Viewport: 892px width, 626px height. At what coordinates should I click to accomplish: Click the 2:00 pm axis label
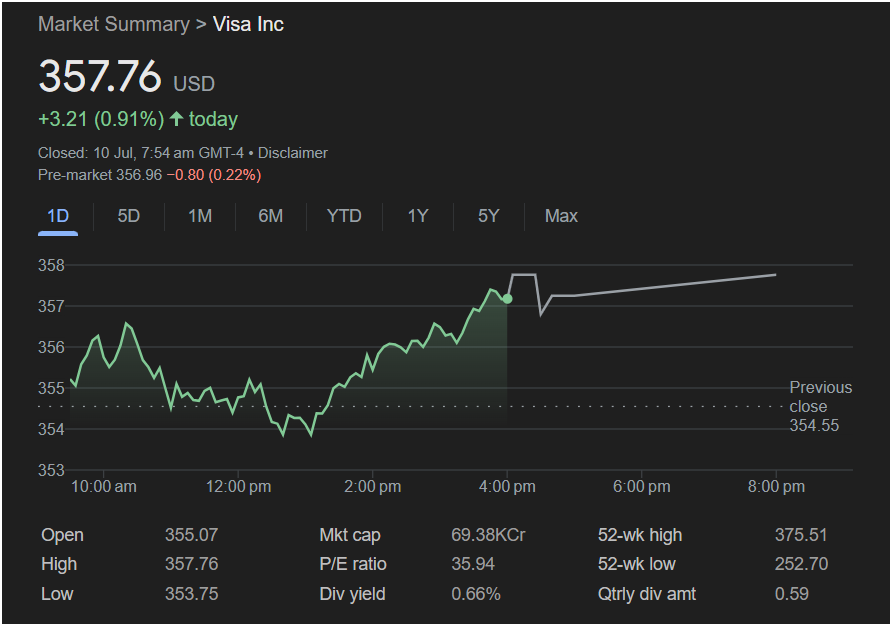tap(373, 487)
